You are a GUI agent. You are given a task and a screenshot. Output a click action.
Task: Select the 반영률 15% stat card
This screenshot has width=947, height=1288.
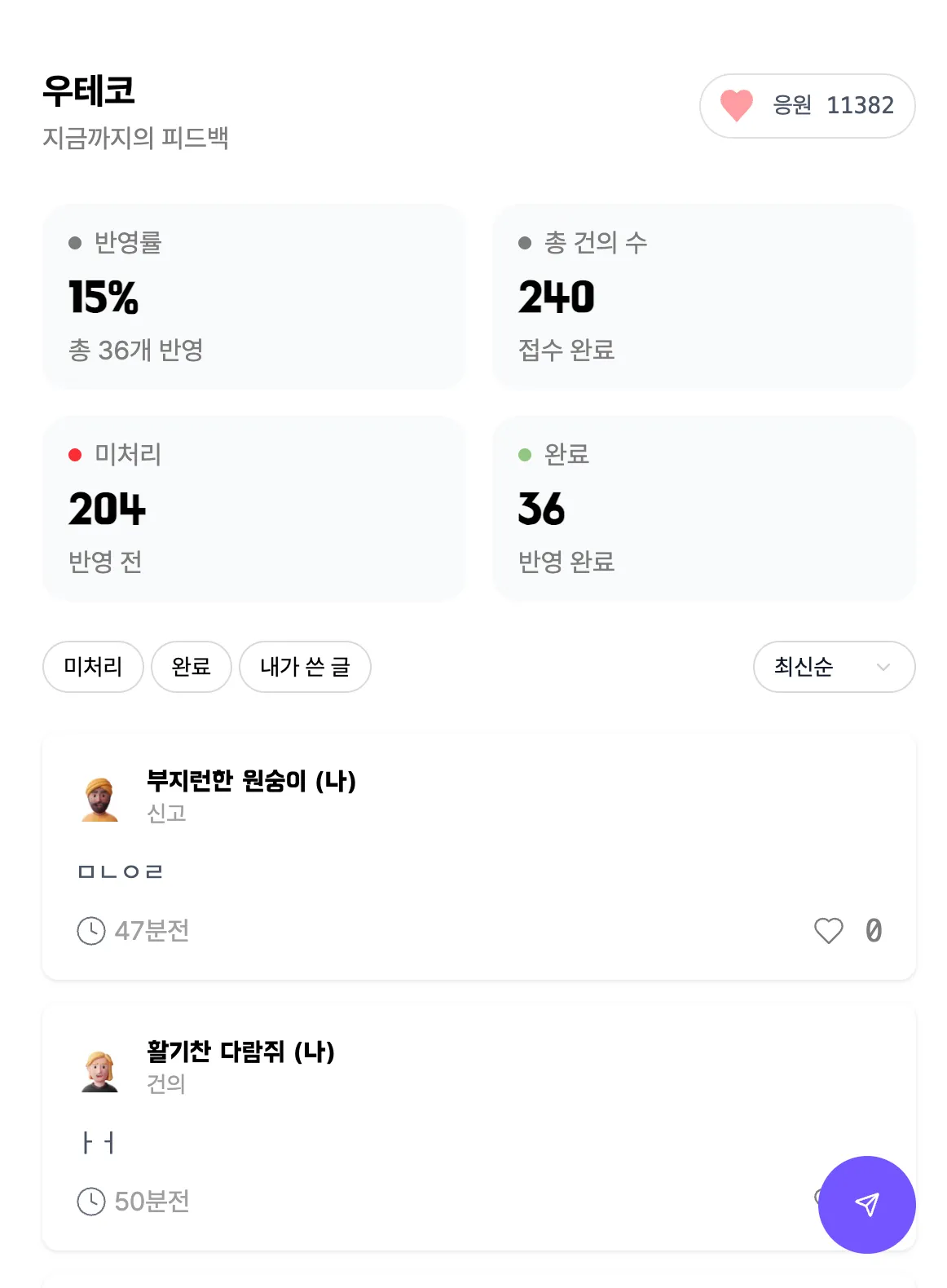254,297
